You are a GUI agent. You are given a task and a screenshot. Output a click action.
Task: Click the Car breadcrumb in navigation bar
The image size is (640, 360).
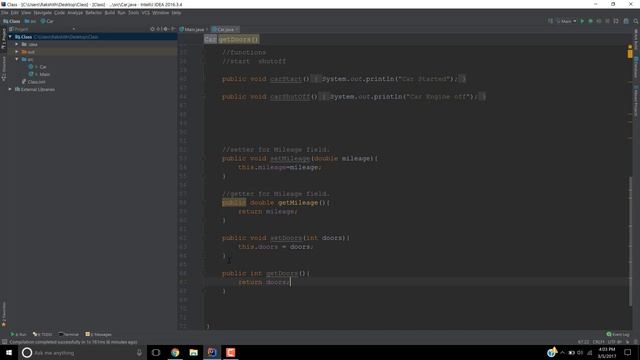[47, 21]
